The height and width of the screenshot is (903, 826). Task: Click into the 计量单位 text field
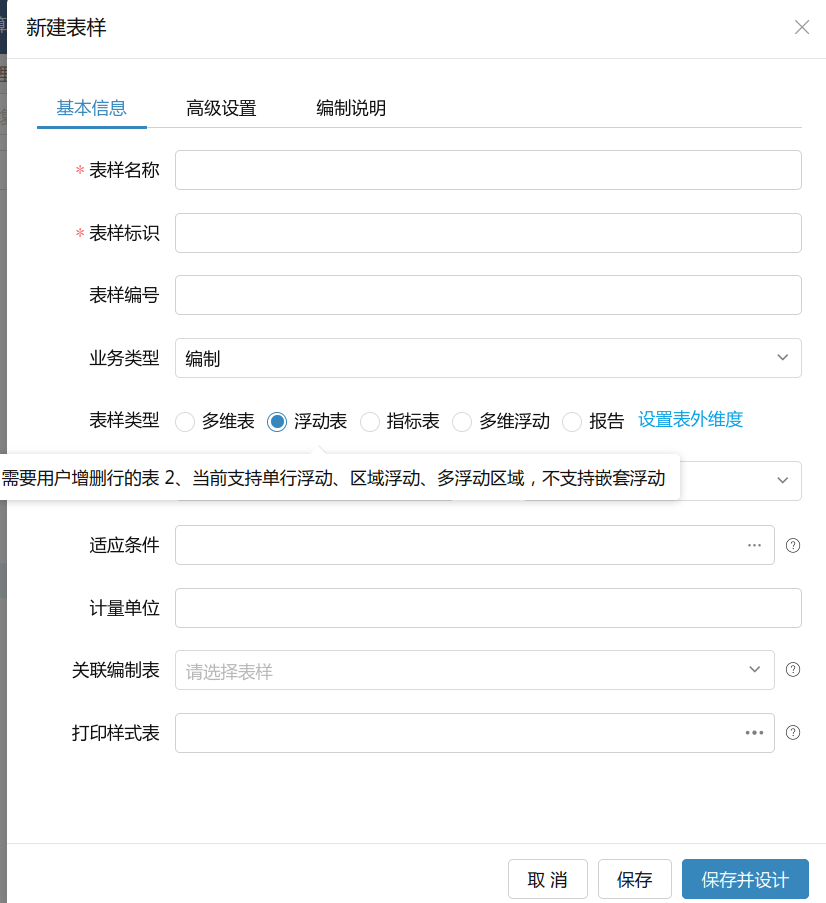(x=488, y=608)
